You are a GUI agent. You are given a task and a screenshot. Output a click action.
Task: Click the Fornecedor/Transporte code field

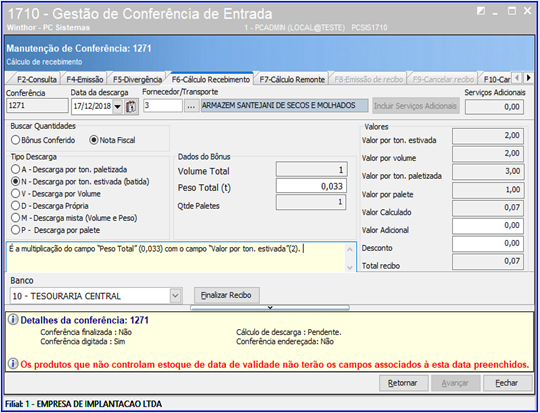163,106
